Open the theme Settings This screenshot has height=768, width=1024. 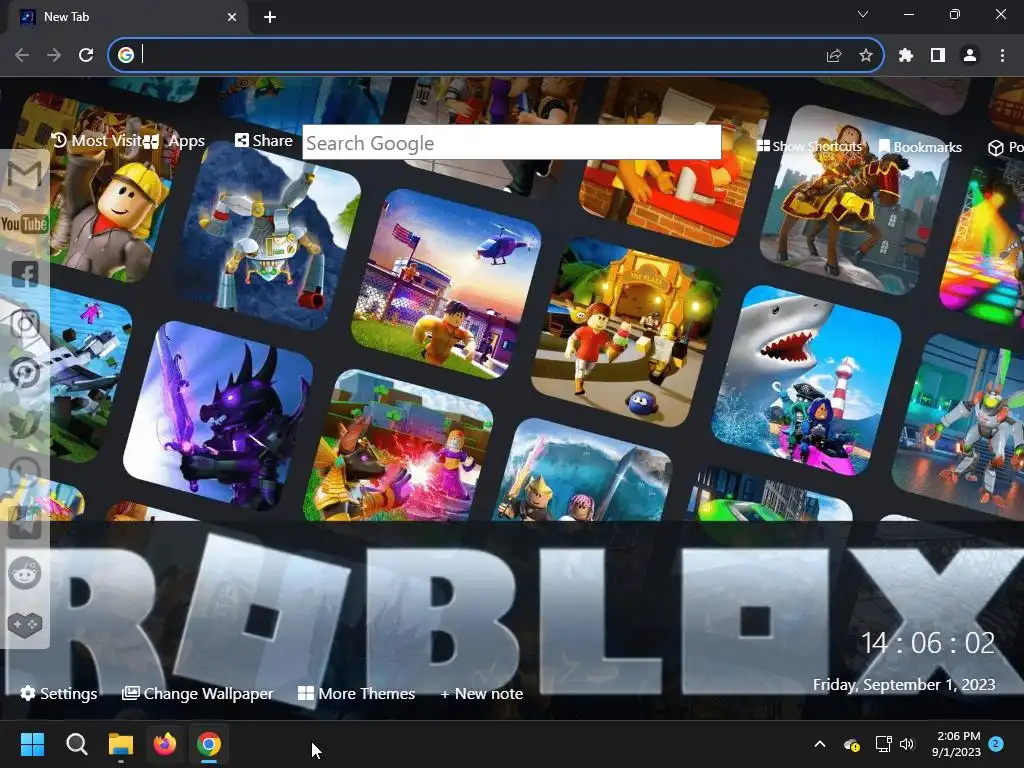[59, 694]
